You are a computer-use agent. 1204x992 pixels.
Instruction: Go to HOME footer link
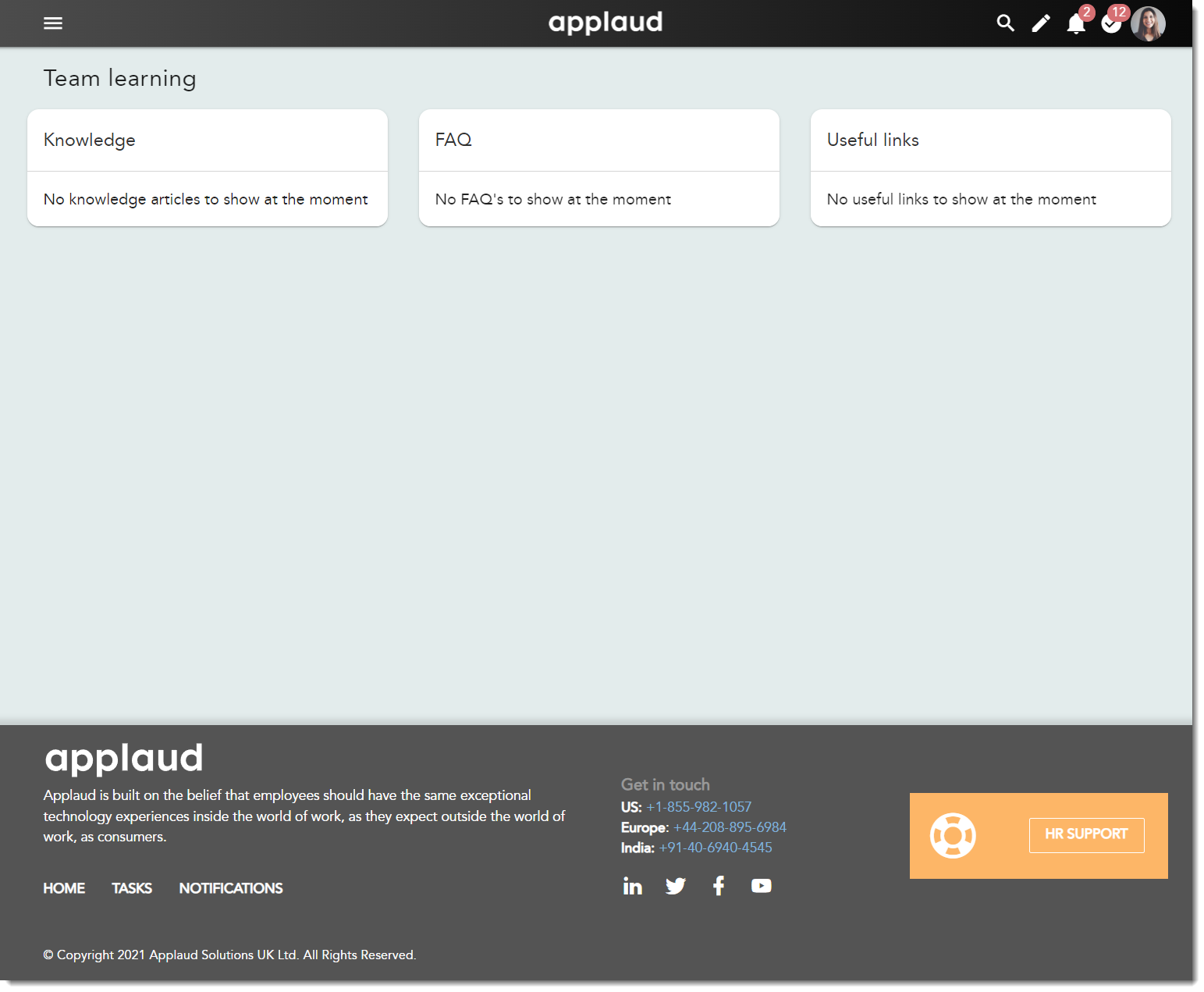(64, 888)
